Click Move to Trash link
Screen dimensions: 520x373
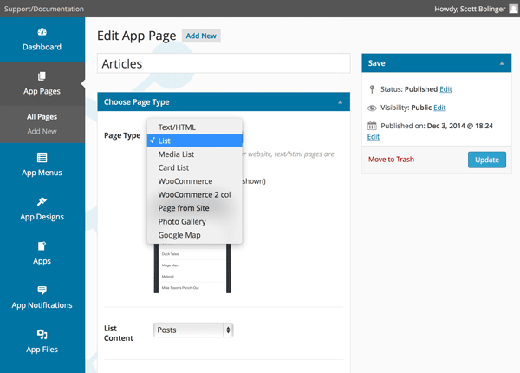point(391,159)
